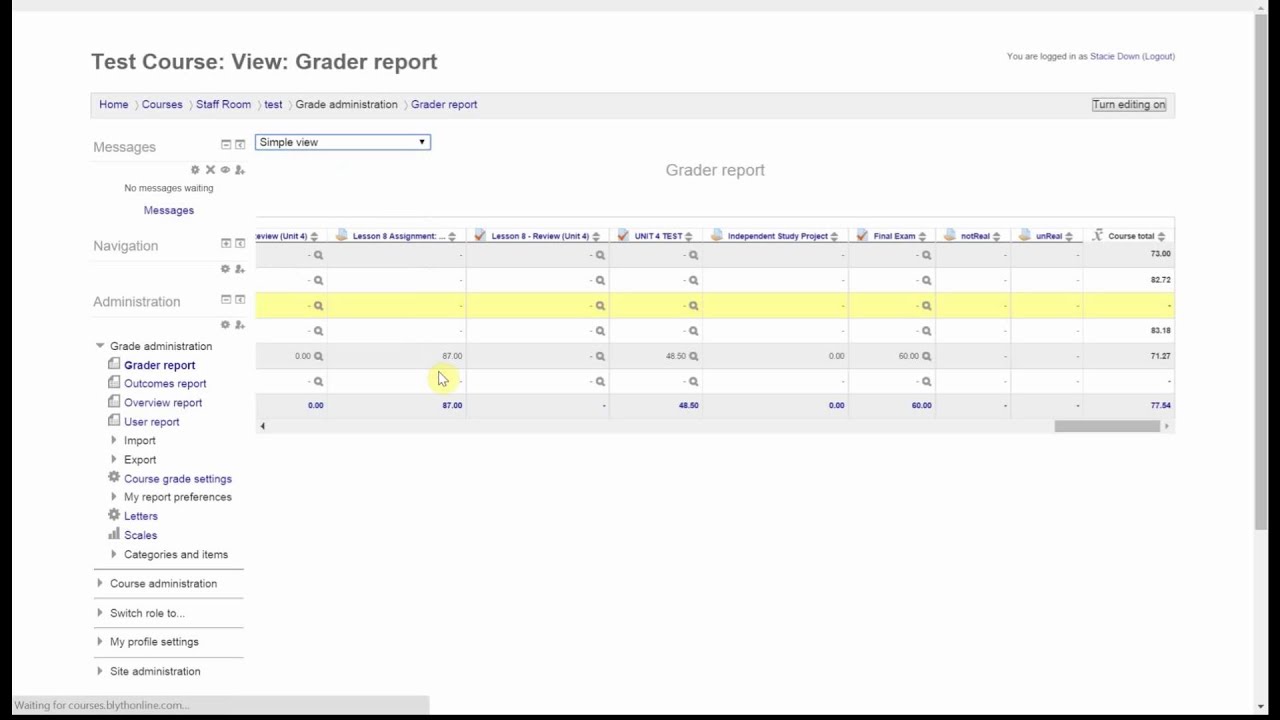Click the Messages block gear settings icon
The image size is (1280, 720).
point(195,170)
